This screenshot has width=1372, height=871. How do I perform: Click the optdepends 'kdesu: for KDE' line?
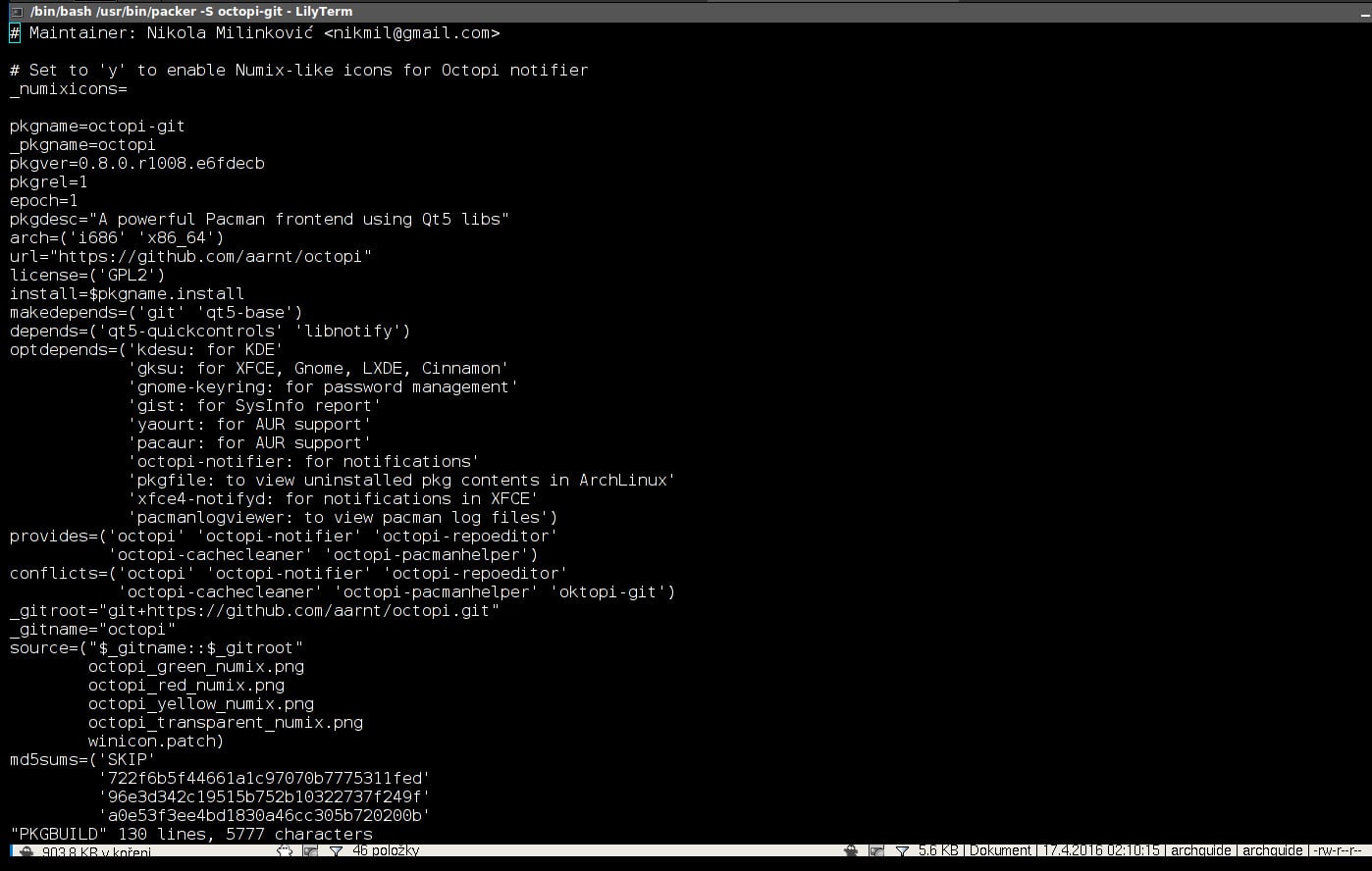pos(146,349)
